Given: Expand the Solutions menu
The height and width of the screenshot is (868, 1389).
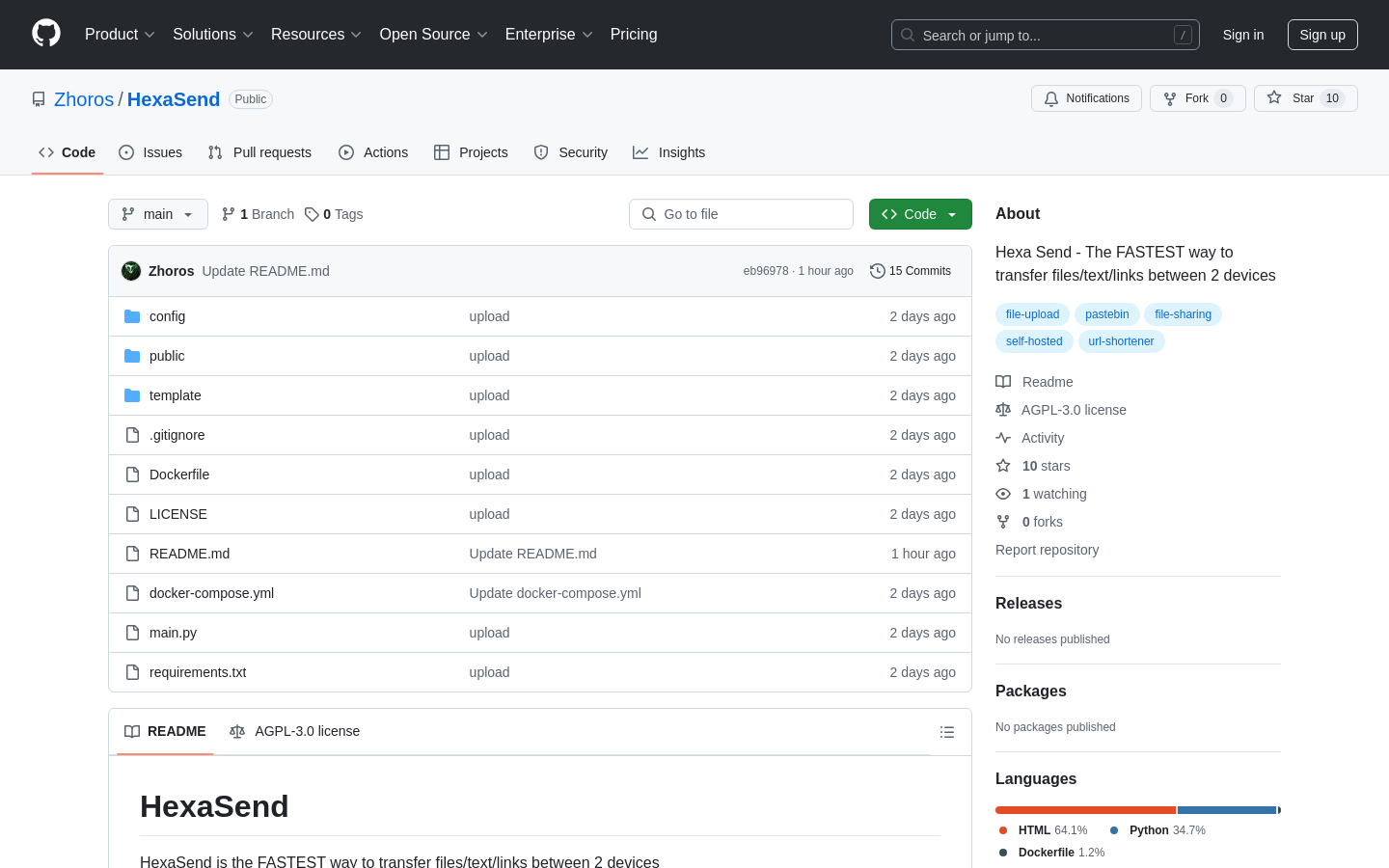Looking at the screenshot, I should [x=213, y=35].
